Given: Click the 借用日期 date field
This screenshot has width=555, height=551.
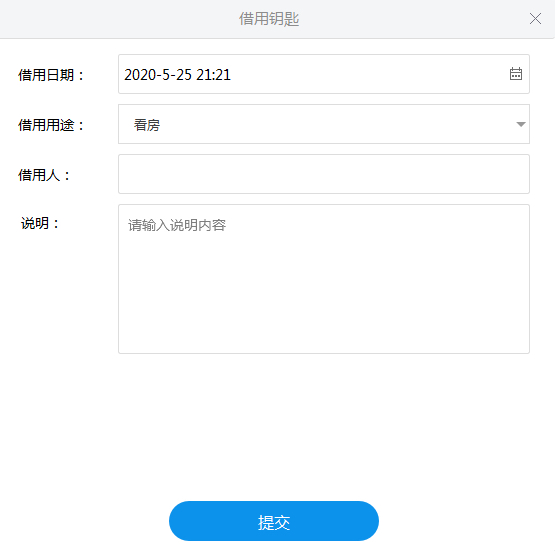Looking at the screenshot, I should pos(324,74).
